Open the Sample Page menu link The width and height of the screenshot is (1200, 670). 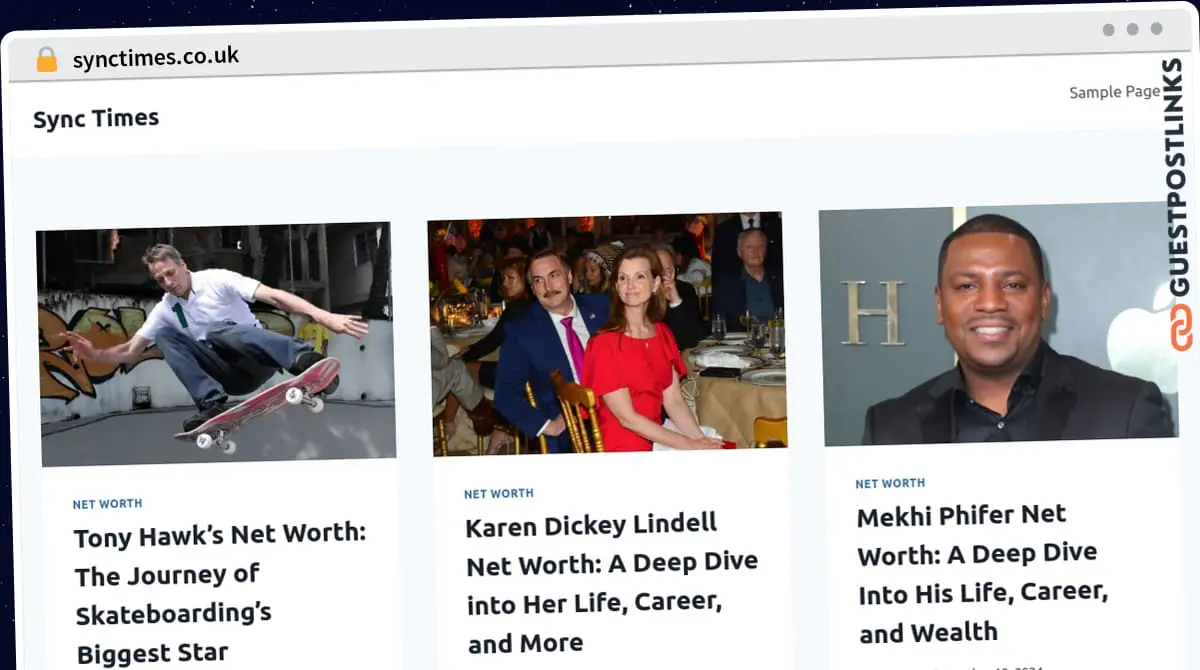coord(1114,92)
